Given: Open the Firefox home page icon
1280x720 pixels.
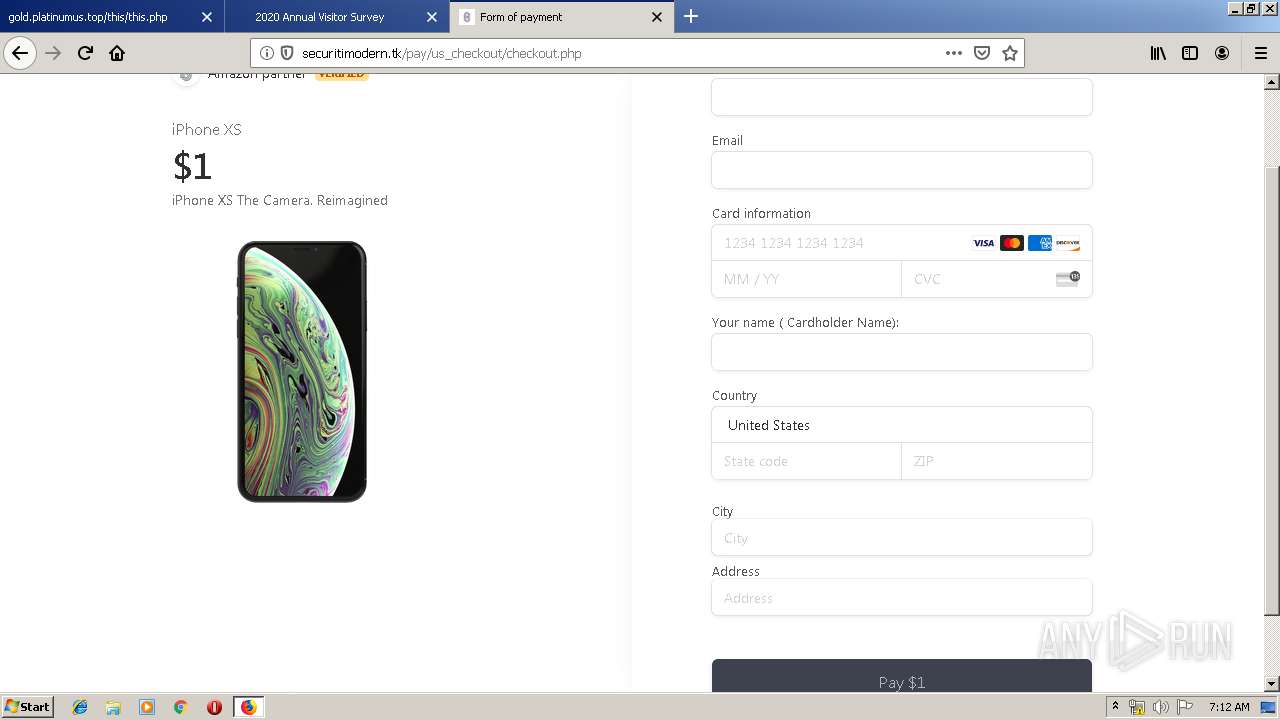Looking at the screenshot, I should 117,53.
